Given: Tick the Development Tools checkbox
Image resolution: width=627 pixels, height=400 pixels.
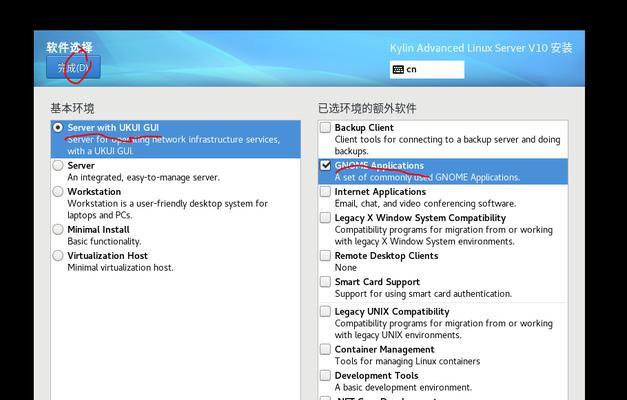Looking at the screenshot, I should point(325,376).
